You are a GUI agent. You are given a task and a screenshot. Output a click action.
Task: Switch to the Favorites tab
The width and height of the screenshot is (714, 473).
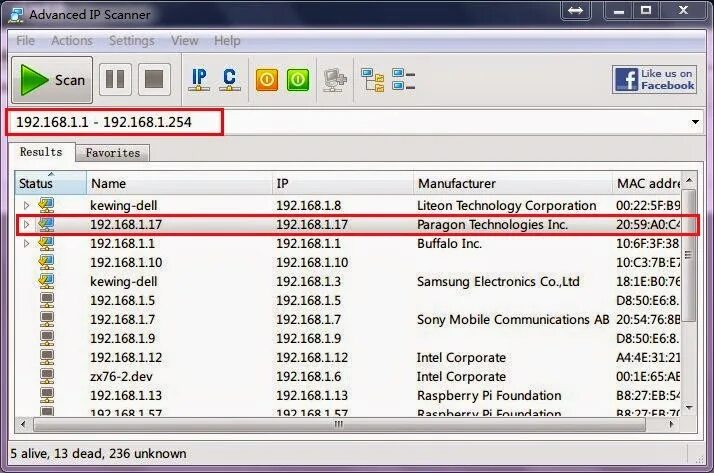[113, 153]
